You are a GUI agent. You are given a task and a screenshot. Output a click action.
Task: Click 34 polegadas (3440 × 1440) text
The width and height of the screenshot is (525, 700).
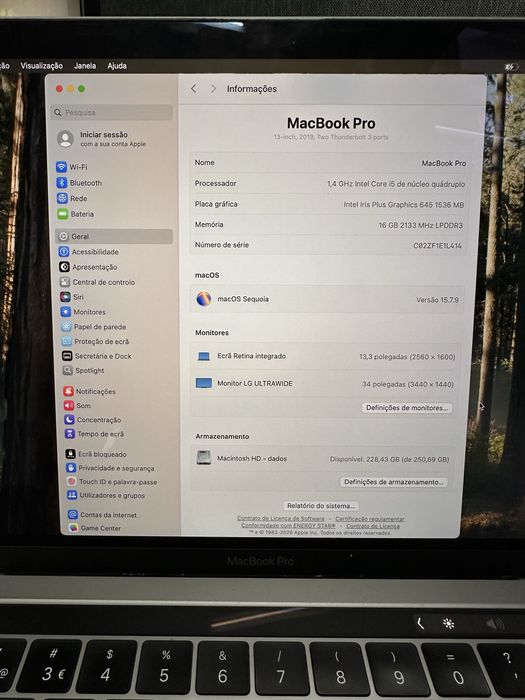(408, 384)
